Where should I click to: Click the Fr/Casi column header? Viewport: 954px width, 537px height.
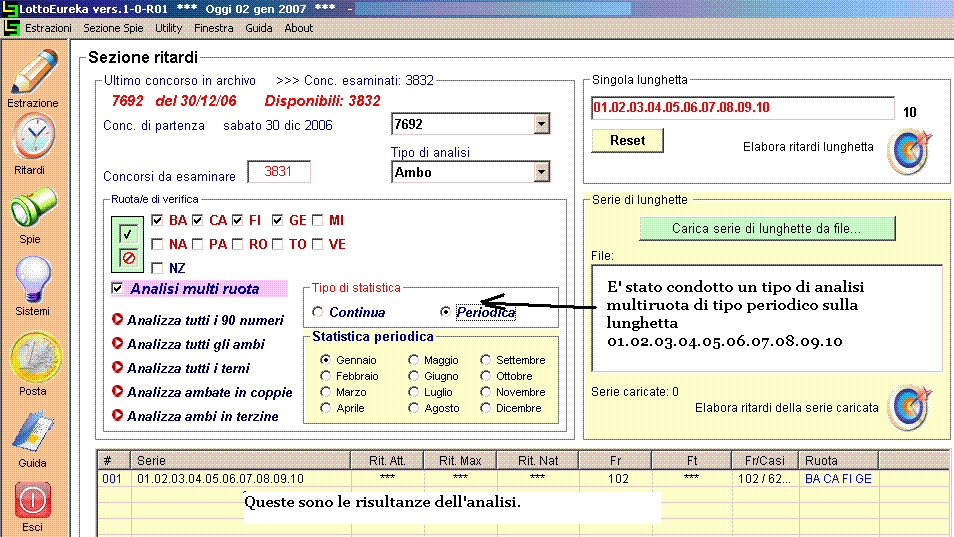tap(764, 460)
